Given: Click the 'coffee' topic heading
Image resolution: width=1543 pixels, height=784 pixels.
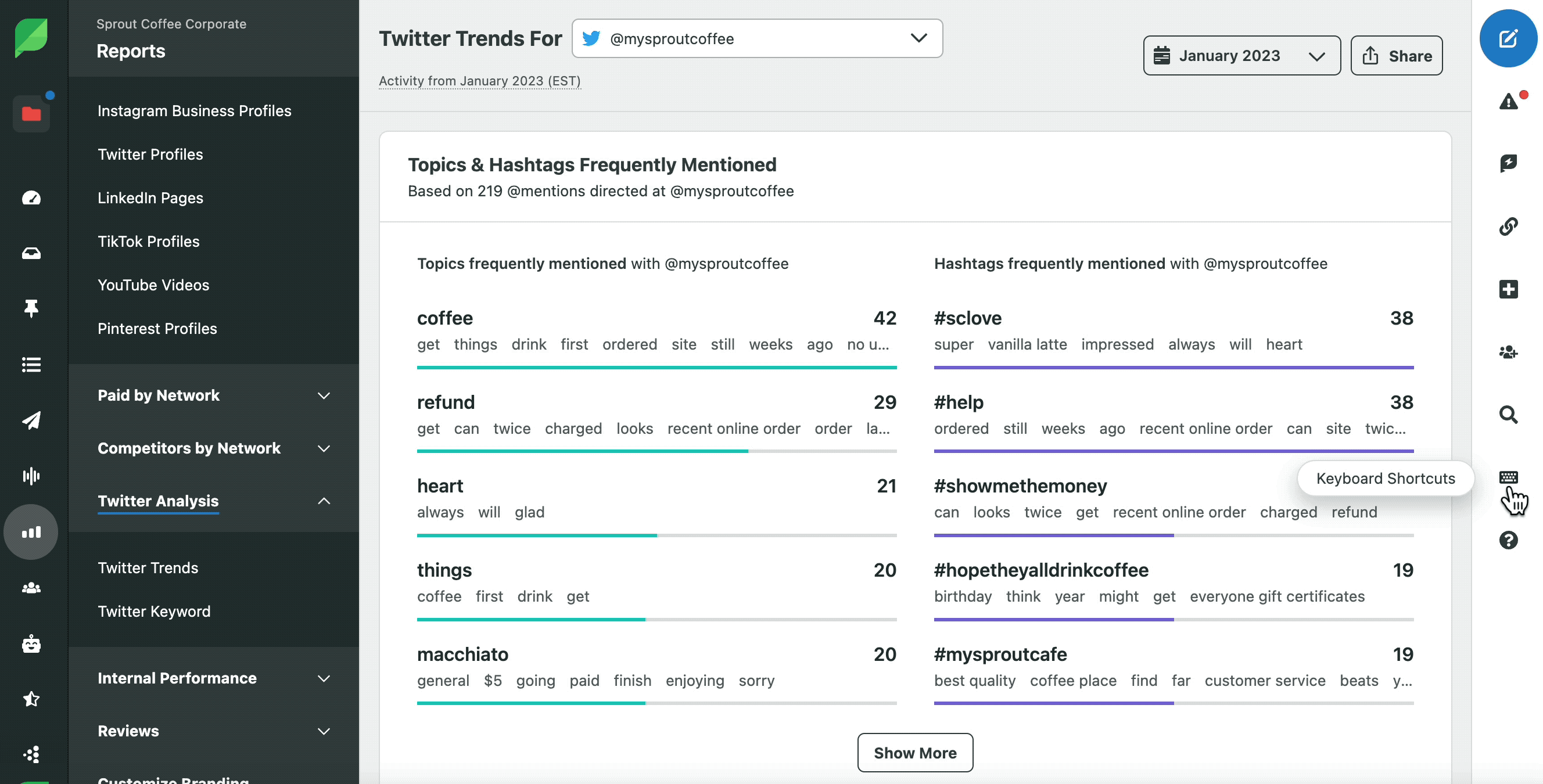Looking at the screenshot, I should coord(444,318).
